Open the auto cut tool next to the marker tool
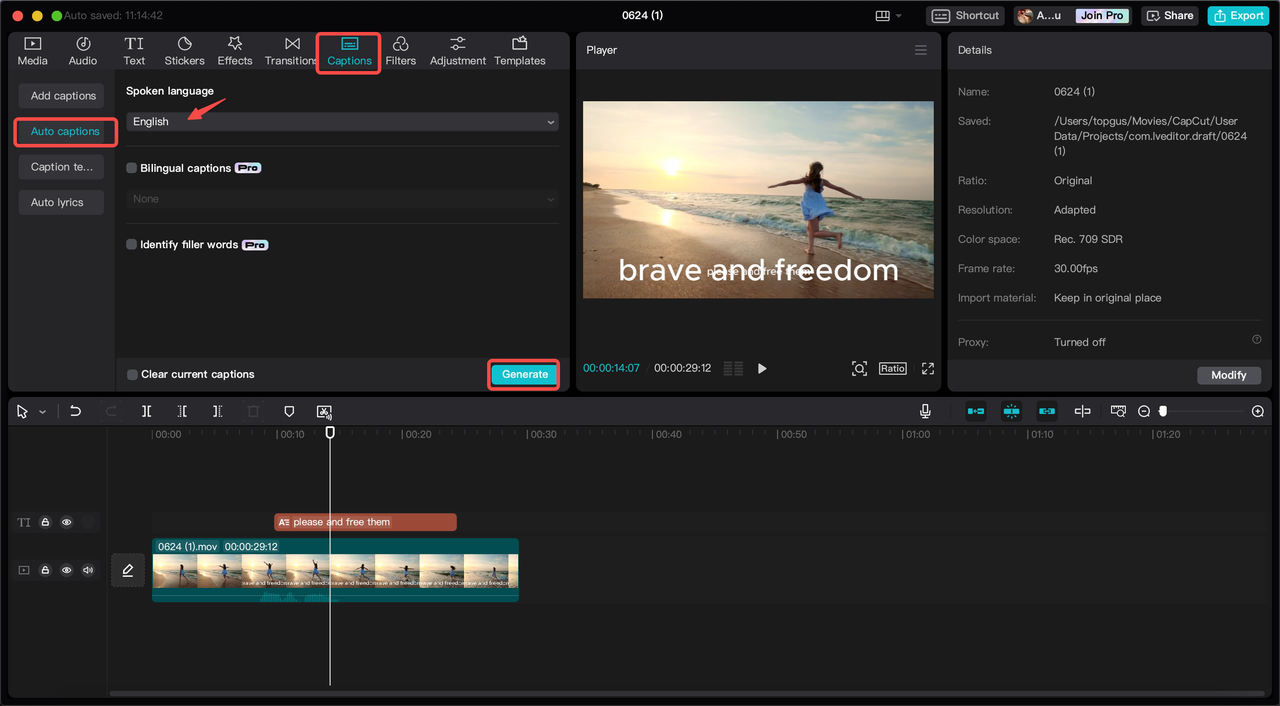Image resolution: width=1280 pixels, height=706 pixels. (x=324, y=411)
